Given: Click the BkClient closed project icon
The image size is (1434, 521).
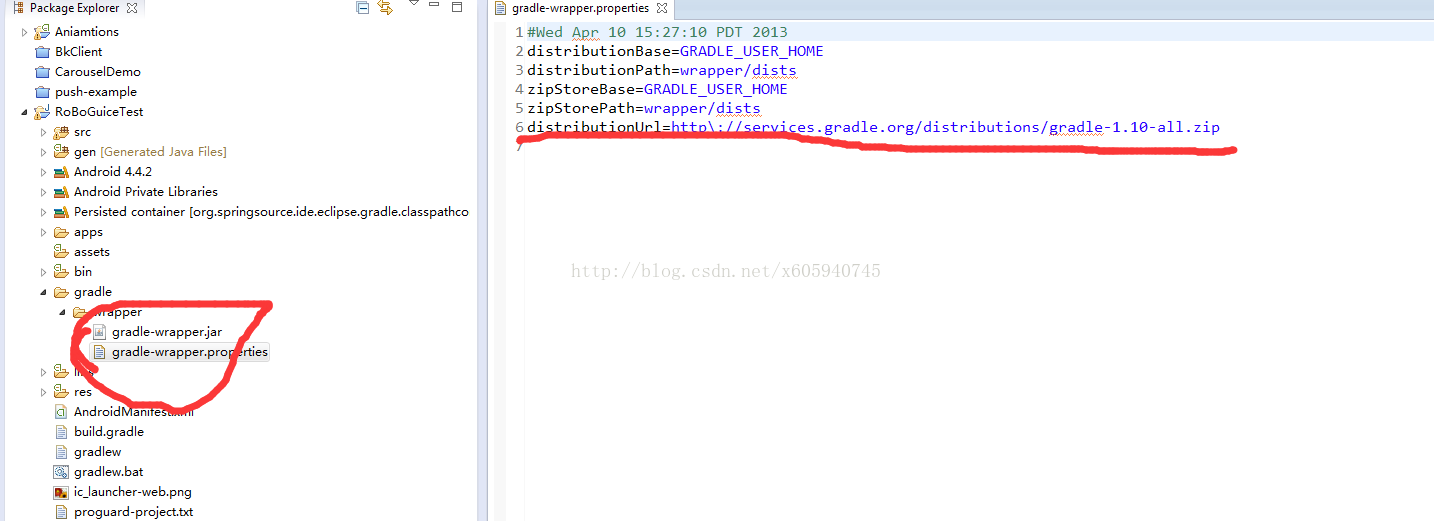Looking at the screenshot, I should click(x=42, y=52).
